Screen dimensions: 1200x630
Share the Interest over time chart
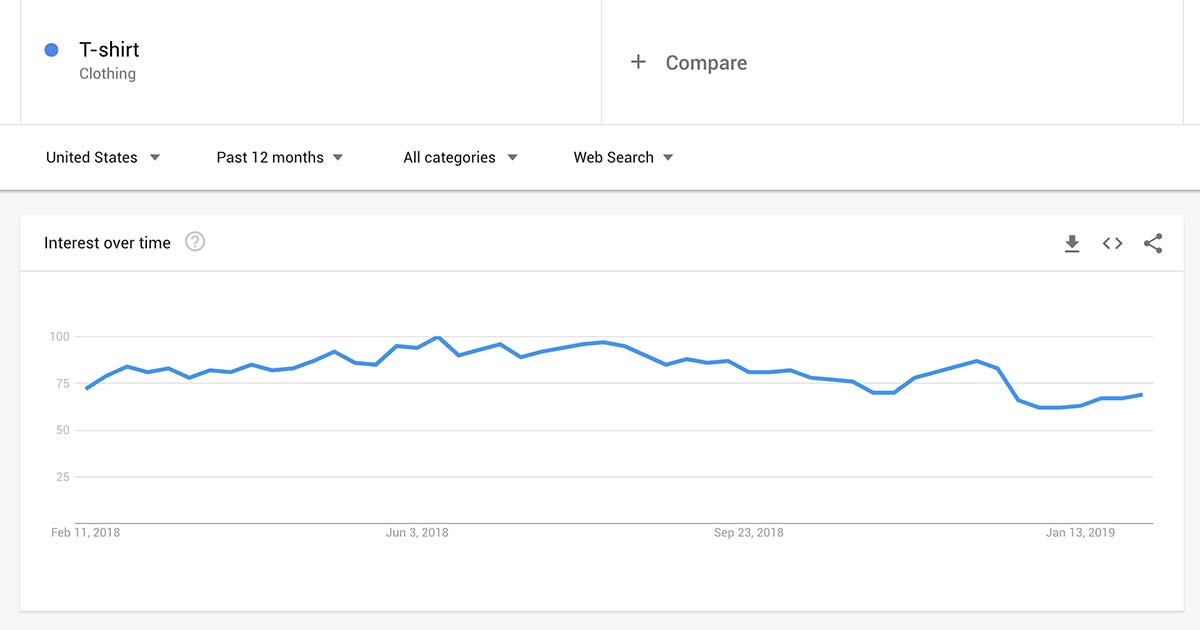point(1153,243)
